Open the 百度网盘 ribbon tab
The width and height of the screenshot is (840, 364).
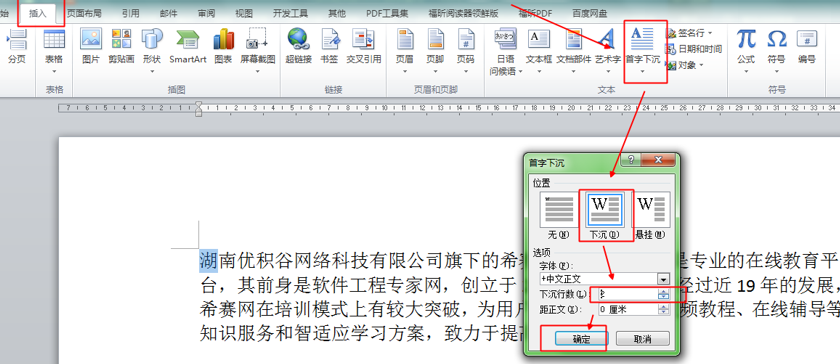590,13
